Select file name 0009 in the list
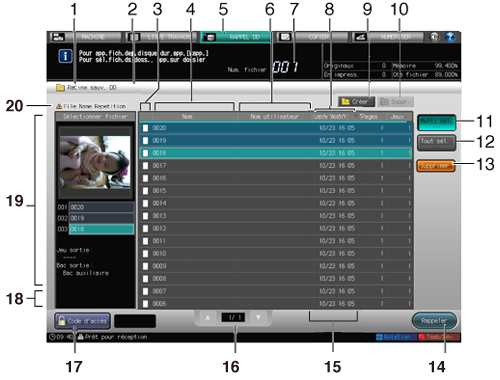The height and width of the screenshot is (380, 500). [159, 266]
